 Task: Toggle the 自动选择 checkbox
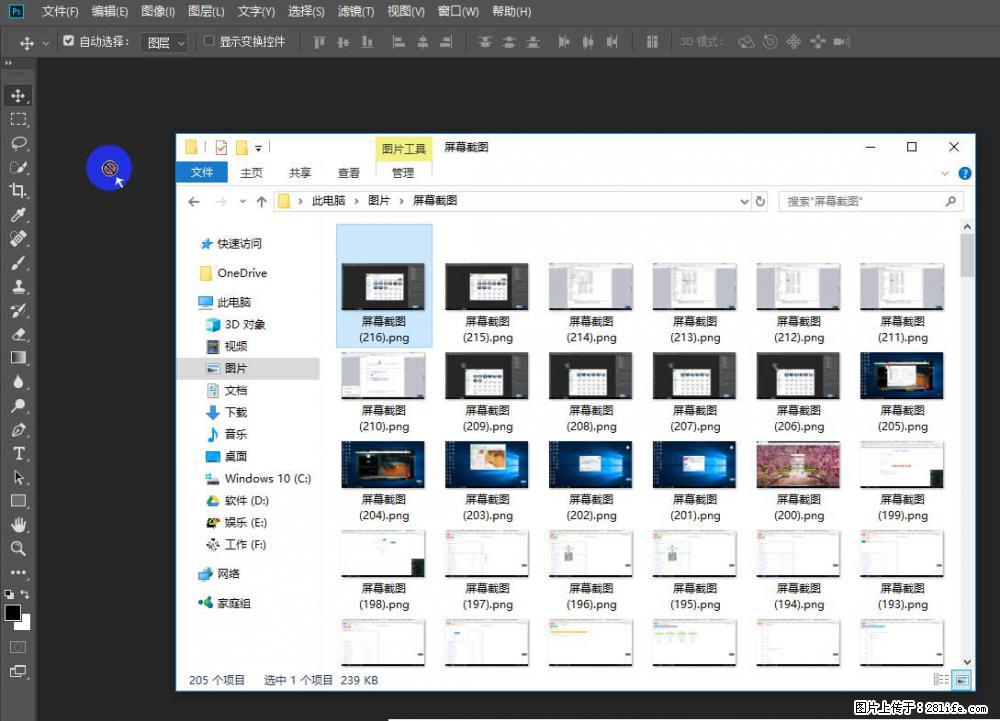(68, 42)
